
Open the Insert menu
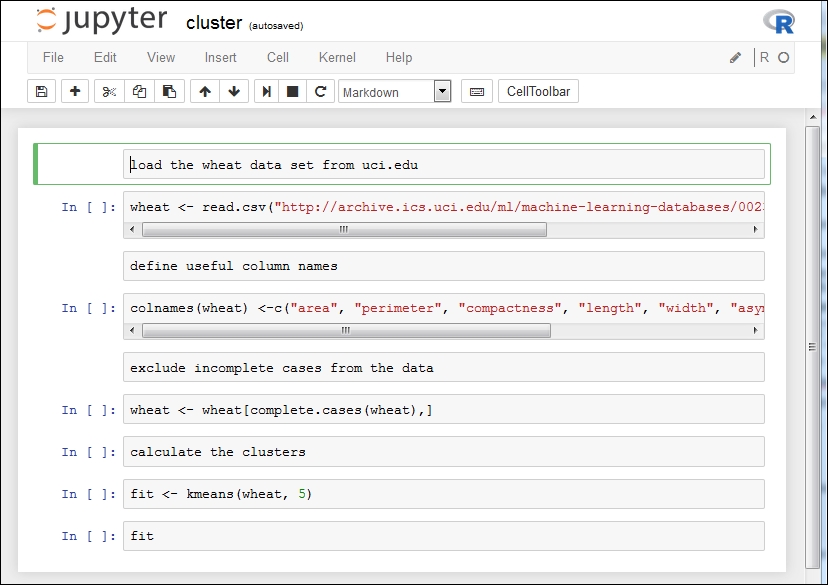point(221,57)
